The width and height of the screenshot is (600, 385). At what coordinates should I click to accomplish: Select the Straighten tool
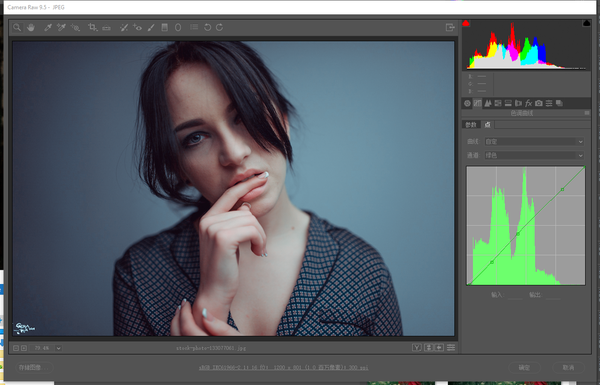point(106,28)
